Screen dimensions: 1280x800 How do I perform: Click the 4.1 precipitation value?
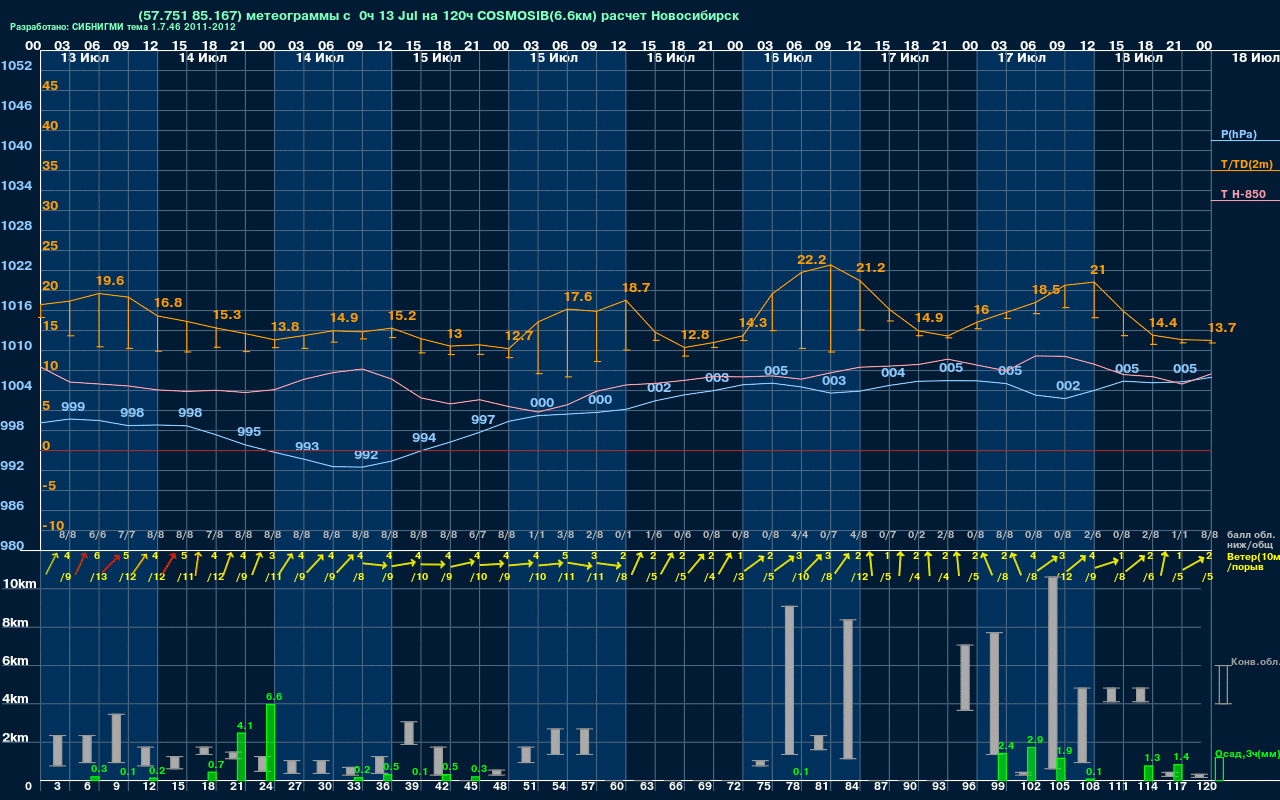click(x=245, y=725)
